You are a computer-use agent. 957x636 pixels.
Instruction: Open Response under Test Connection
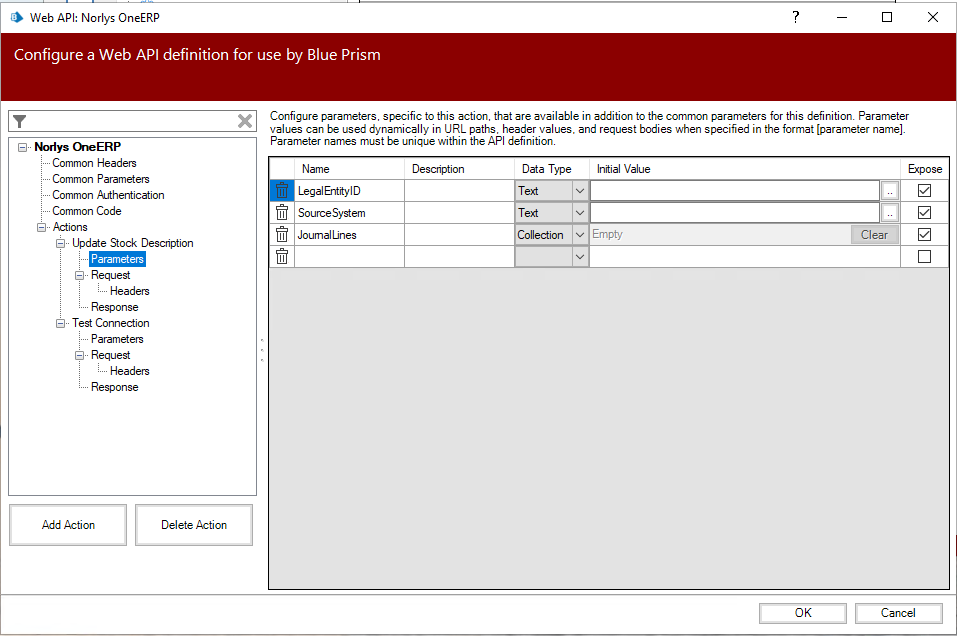pos(114,387)
